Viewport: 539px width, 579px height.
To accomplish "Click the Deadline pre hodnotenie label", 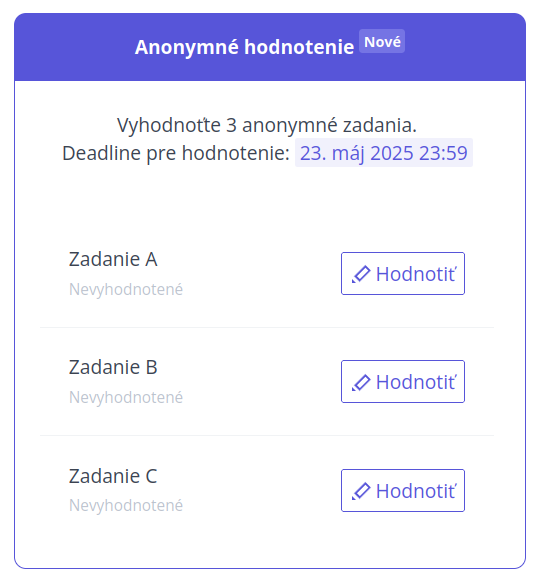I will click(x=176, y=153).
